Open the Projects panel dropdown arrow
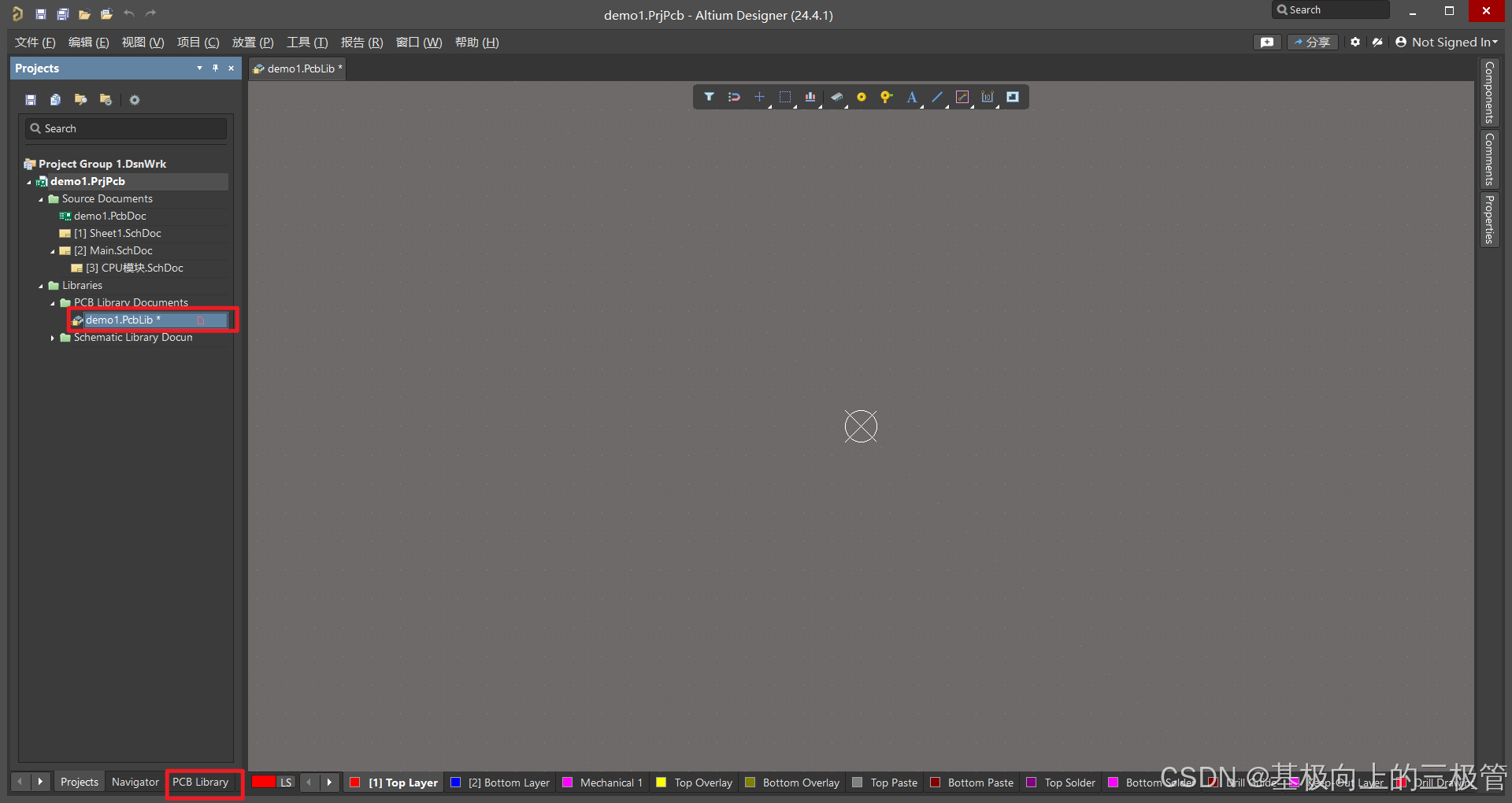This screenshot has width=1512, height=803. (199, 68)
